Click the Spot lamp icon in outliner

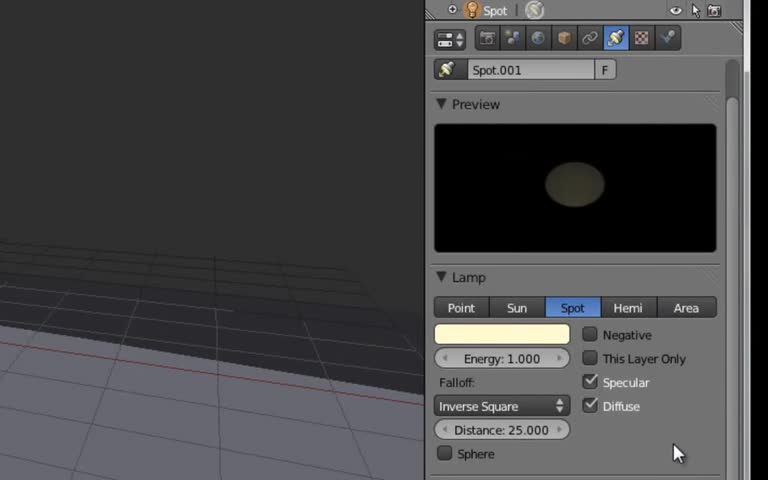472,10
